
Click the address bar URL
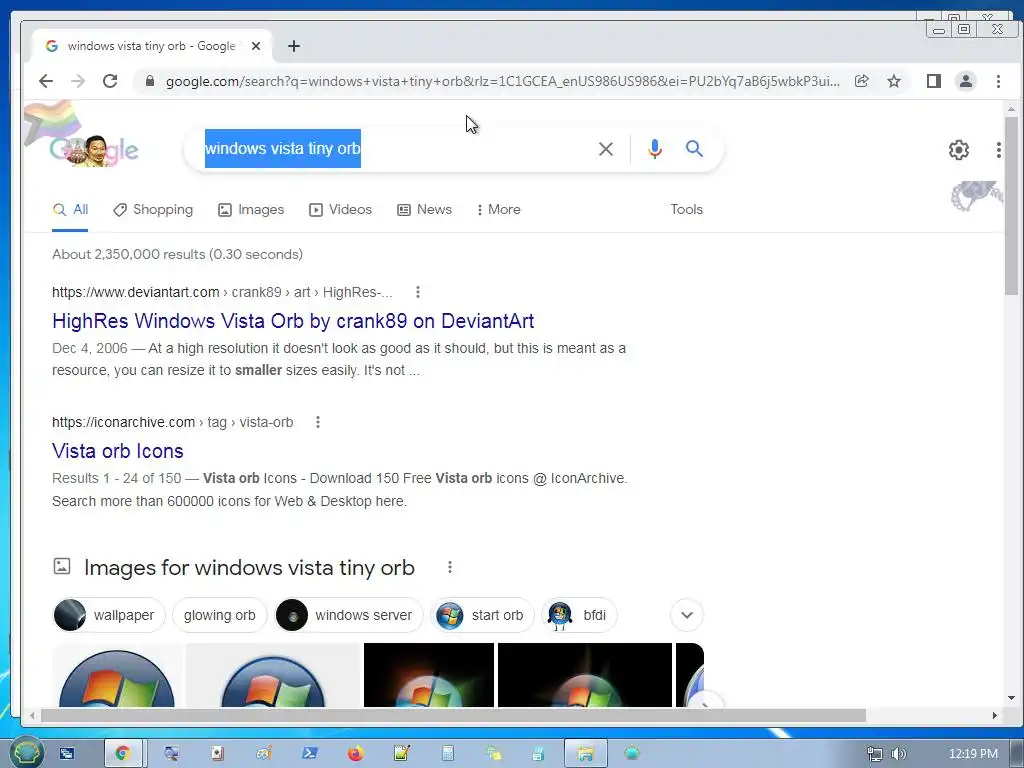503,81
